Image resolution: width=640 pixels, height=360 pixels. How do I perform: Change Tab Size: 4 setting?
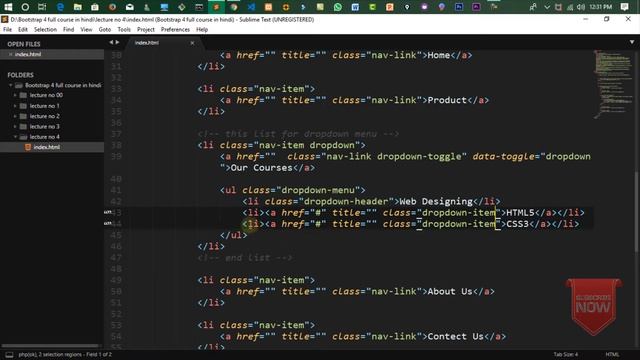click(x=565, y=354)
